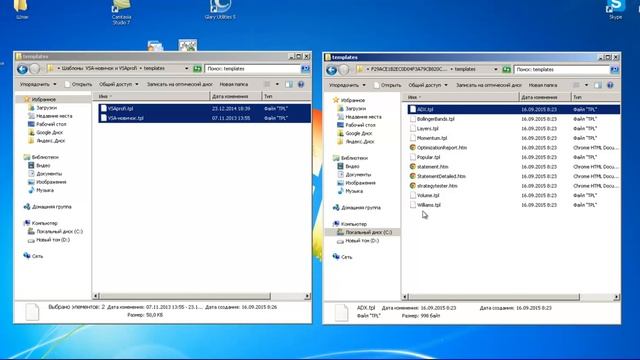640x360 pixels.
Task: Select Новый том (D:) in left window sidebar
Action: (x=49, y=240)
